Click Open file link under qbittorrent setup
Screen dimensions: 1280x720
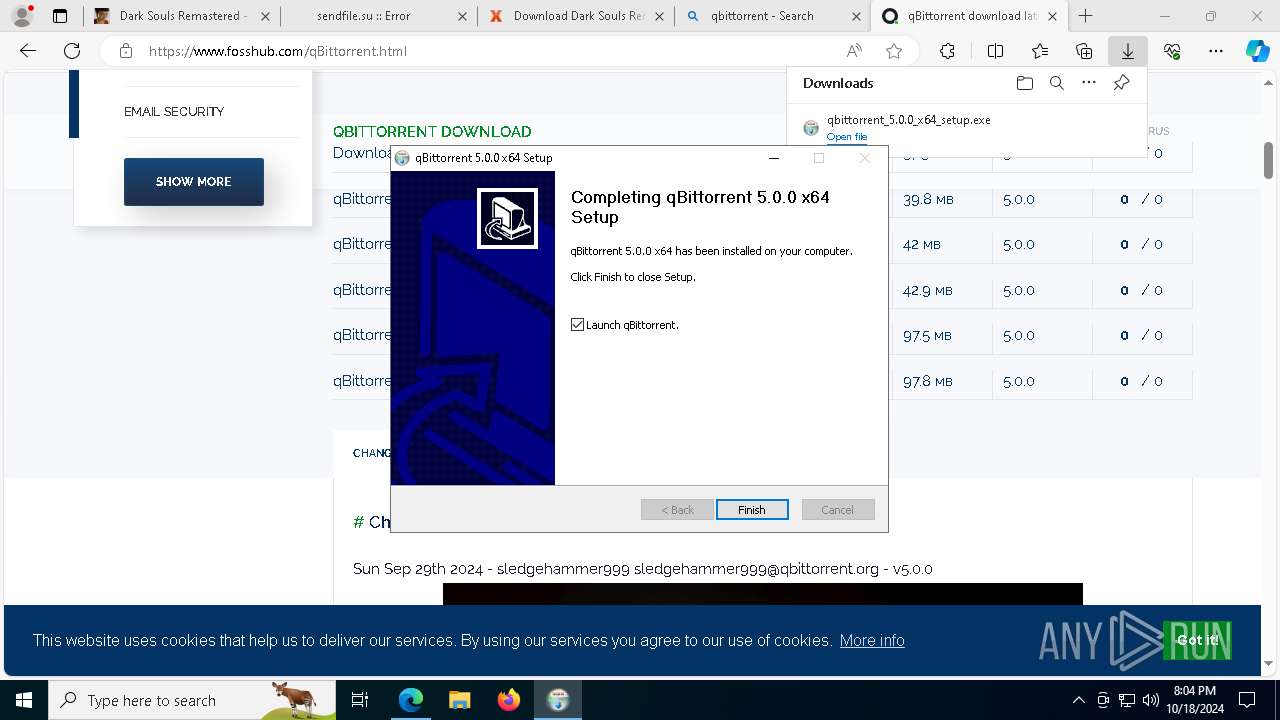coord(847,136)
